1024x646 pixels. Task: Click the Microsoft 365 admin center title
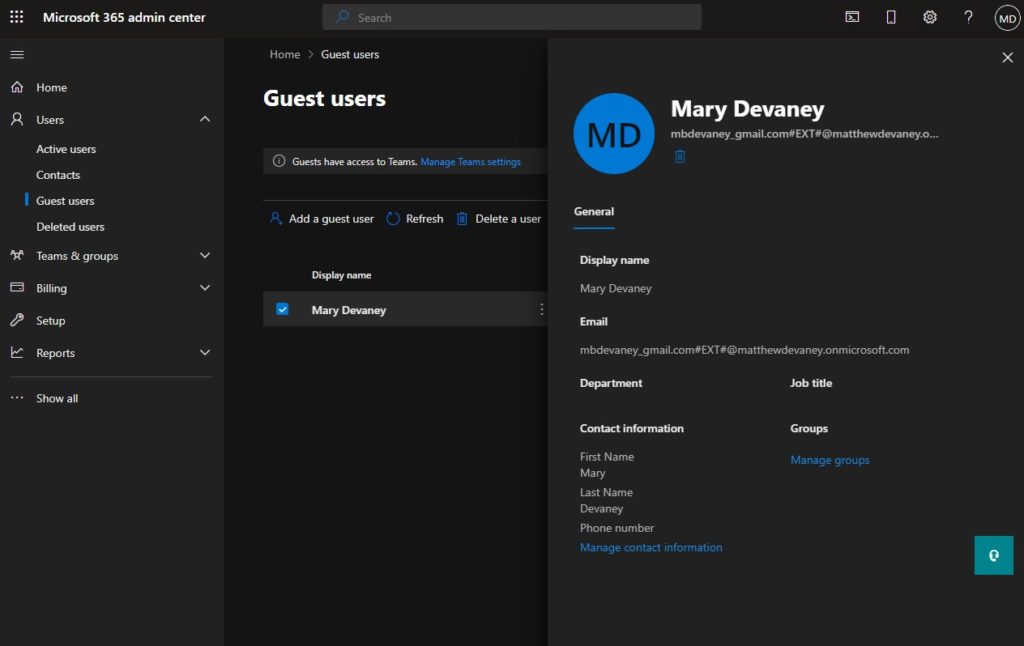click(x=124, y=18)
